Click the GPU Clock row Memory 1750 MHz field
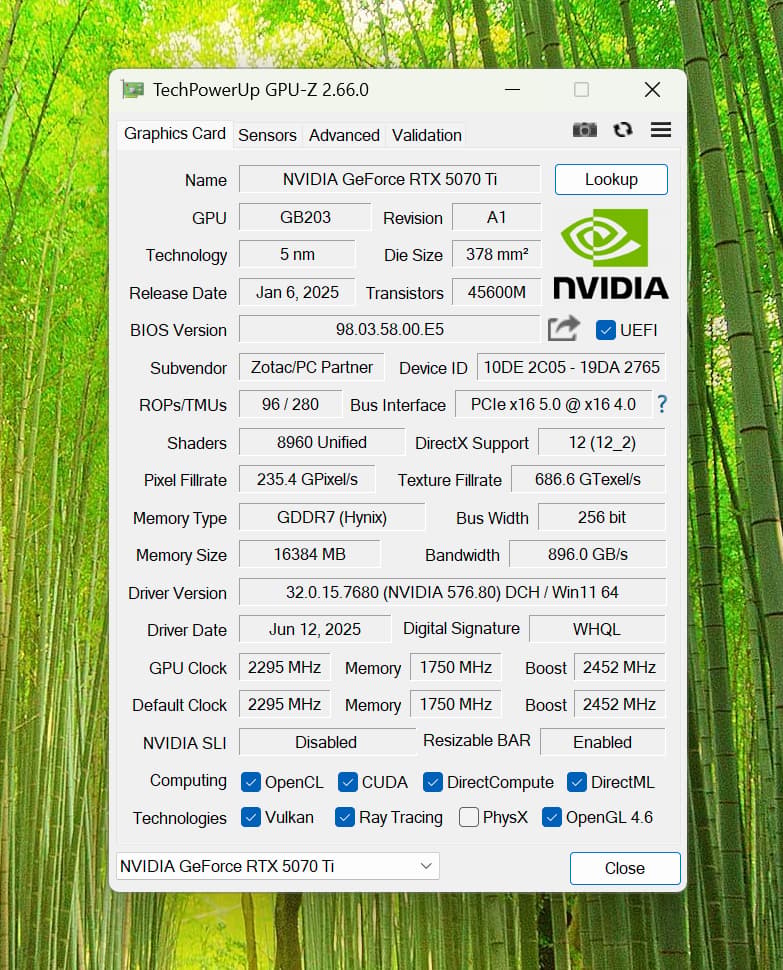This screenshot has width=783, height=970. (x=456, y=667)
